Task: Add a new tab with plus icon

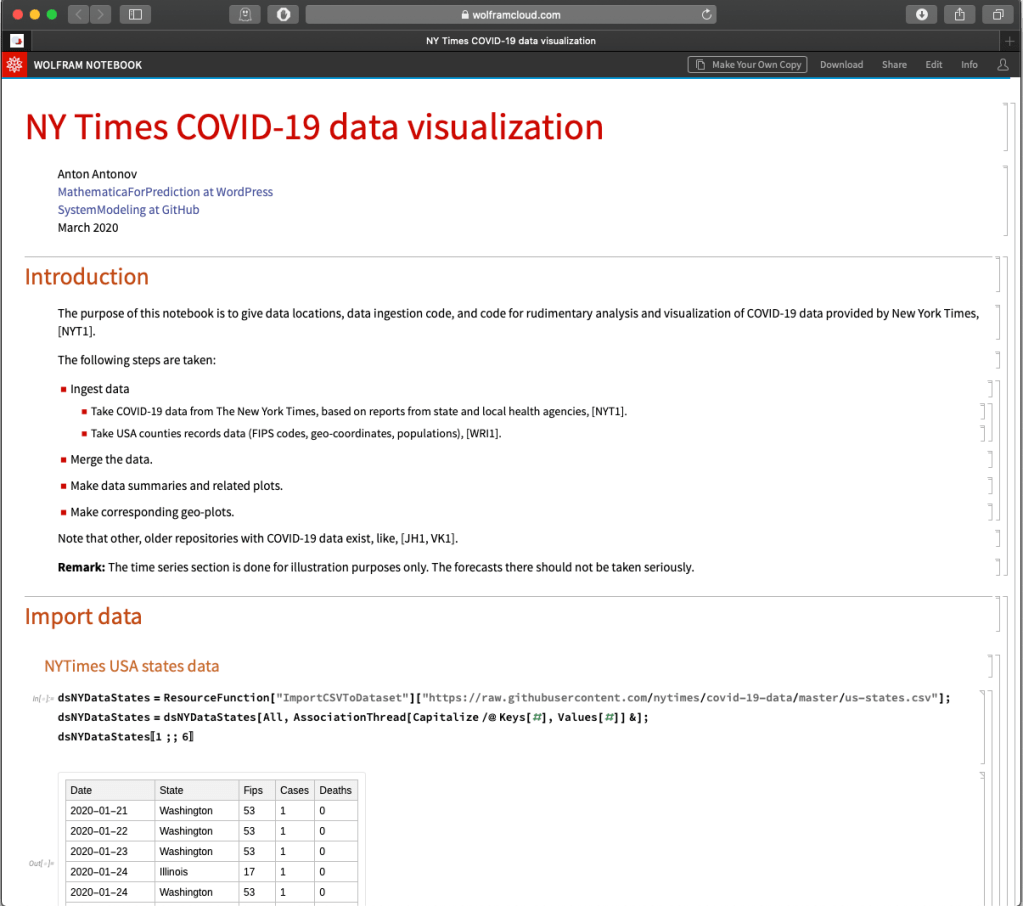Action: [x=1009, y=41]
